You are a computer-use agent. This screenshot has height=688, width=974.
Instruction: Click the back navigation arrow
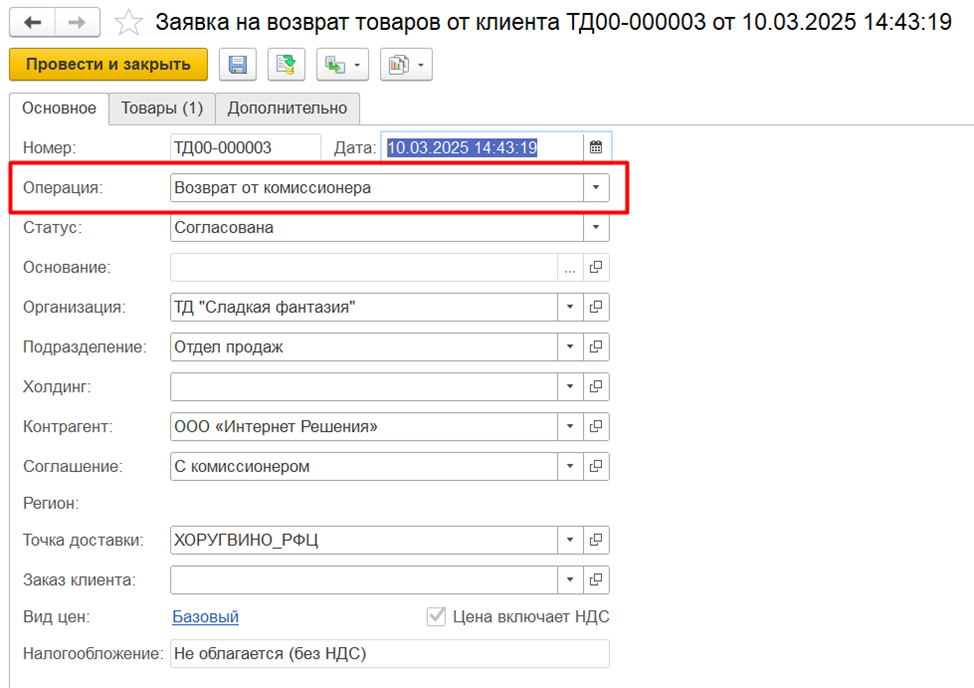(x=32, y=21)
